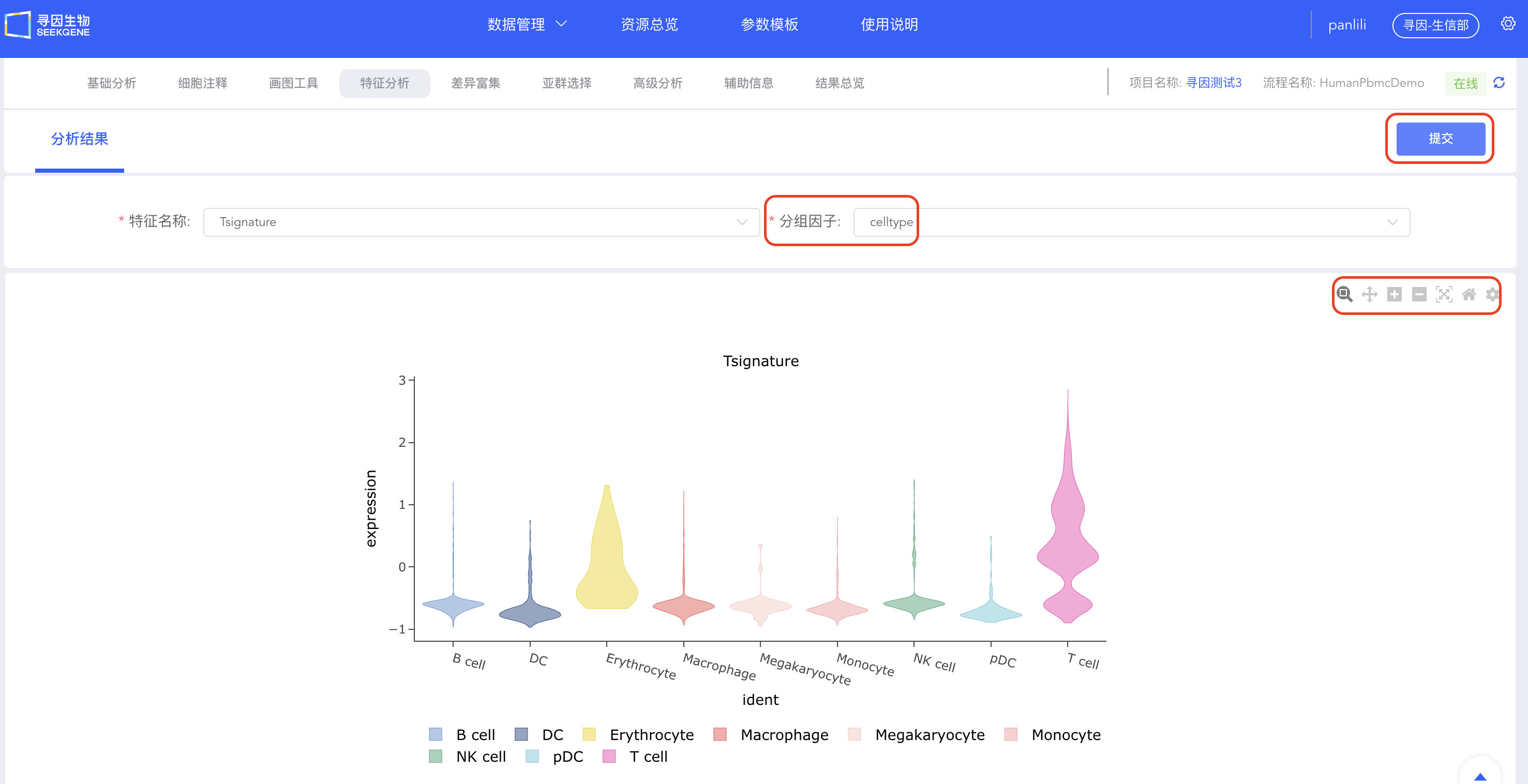The height and width of the screenshot is (784, 1528).
Task: Select the pan move chart tool
Action: pos(1370,294)
